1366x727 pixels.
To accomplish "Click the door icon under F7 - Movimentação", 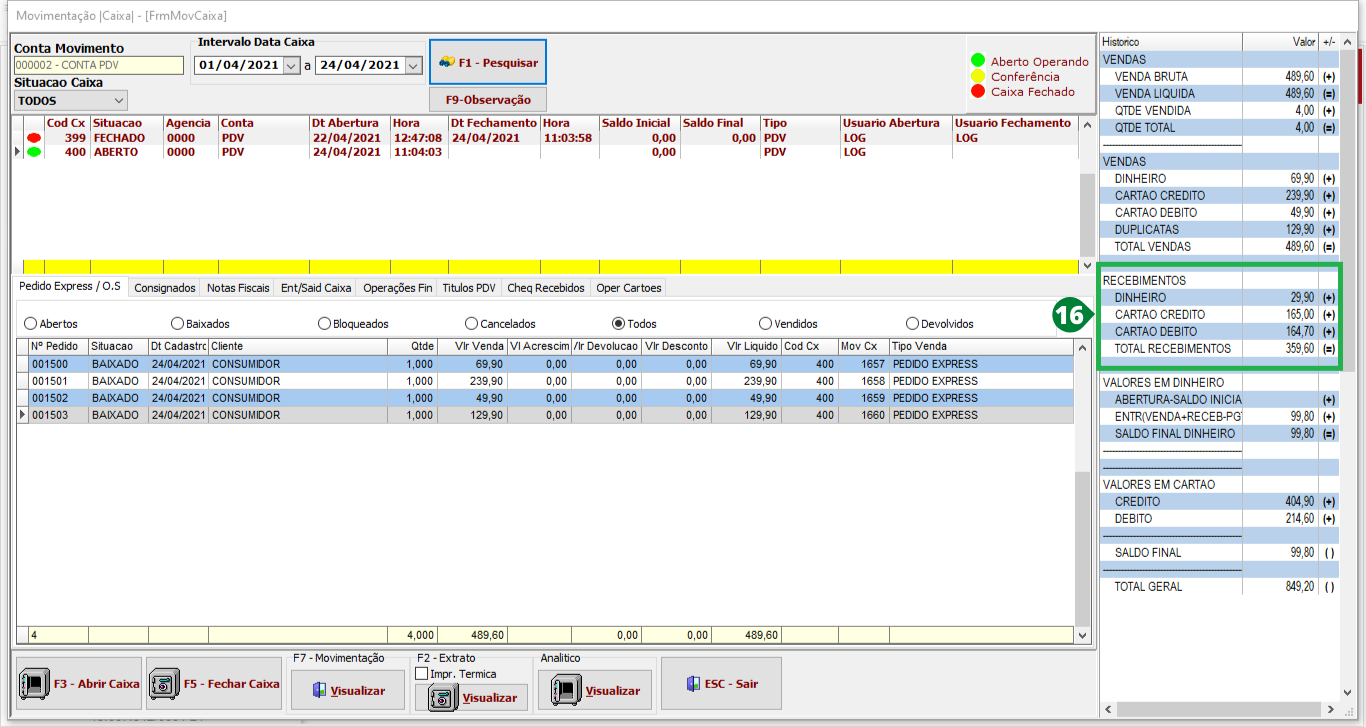I will click(318, 690).
